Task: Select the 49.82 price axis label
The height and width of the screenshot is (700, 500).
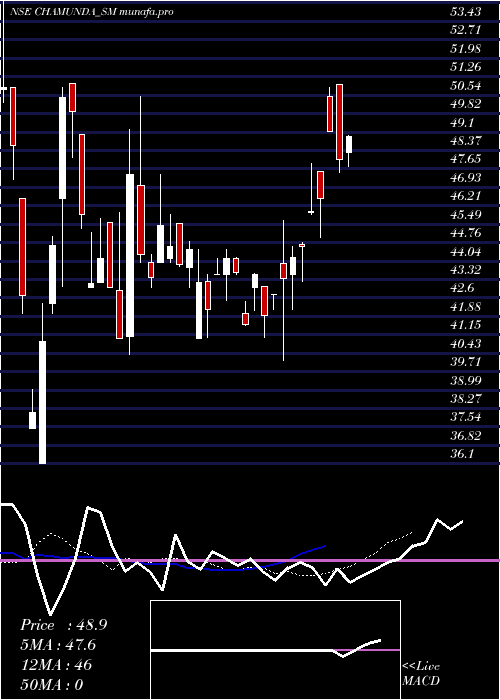Action: [465, 104]
